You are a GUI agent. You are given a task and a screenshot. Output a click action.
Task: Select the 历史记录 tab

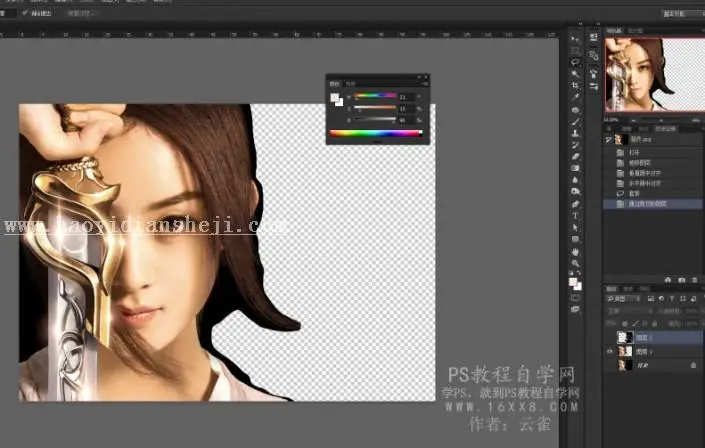pyautogui.click(x=665, y=129)
